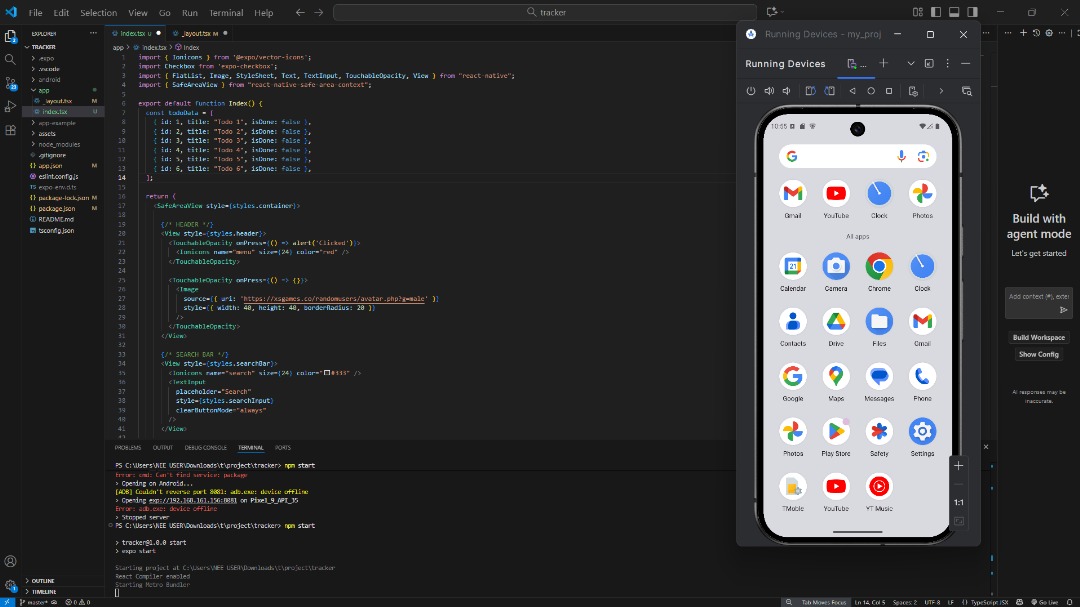This screenshot has height=607, width=1080.
Task: Open the Gmail app in the top emulator row
Action: [793, 200]
